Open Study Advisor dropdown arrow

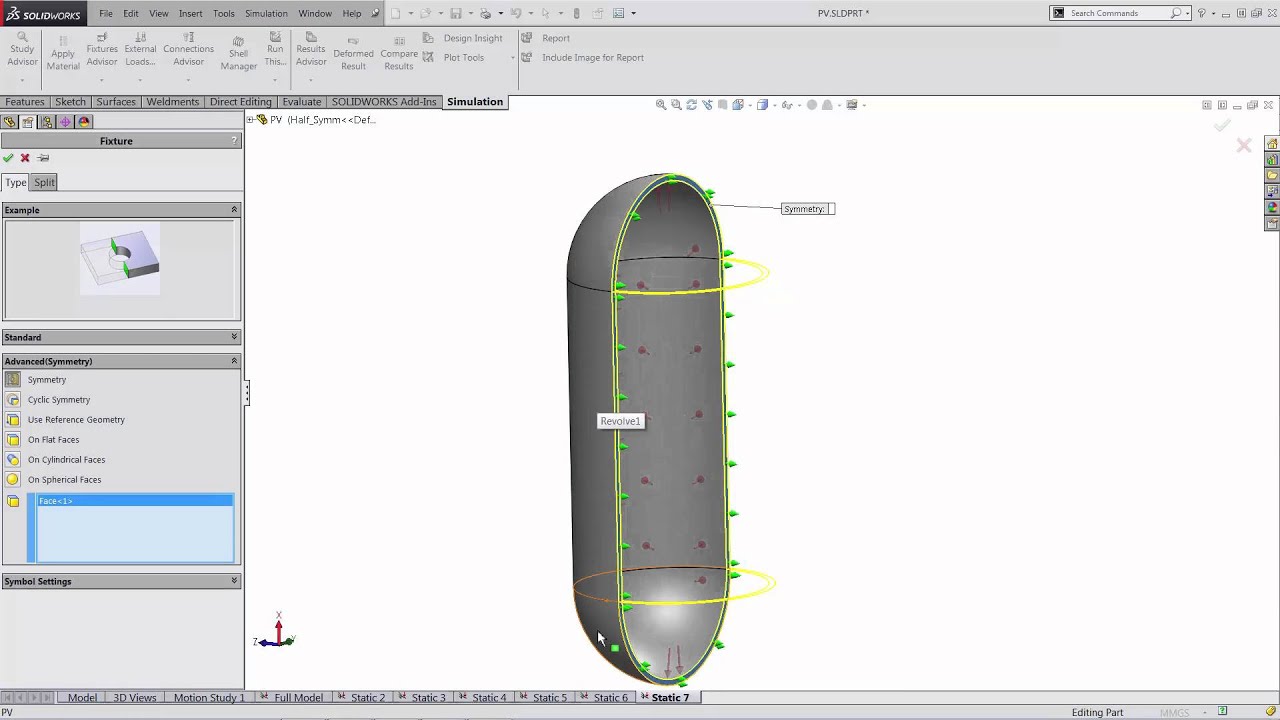point(22,79)
